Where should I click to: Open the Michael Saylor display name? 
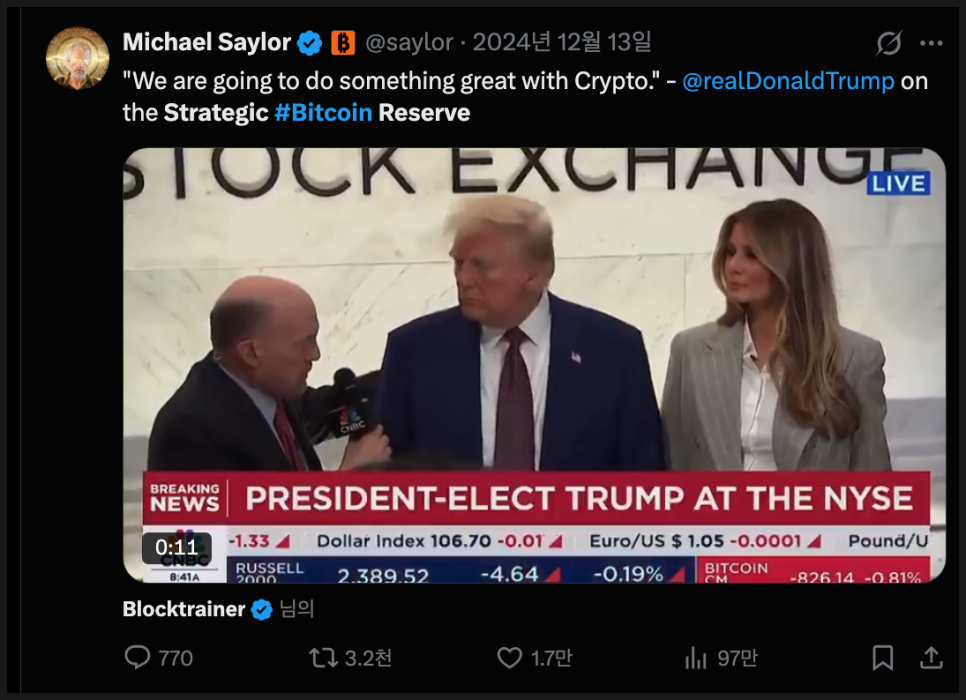click(207, 42)
